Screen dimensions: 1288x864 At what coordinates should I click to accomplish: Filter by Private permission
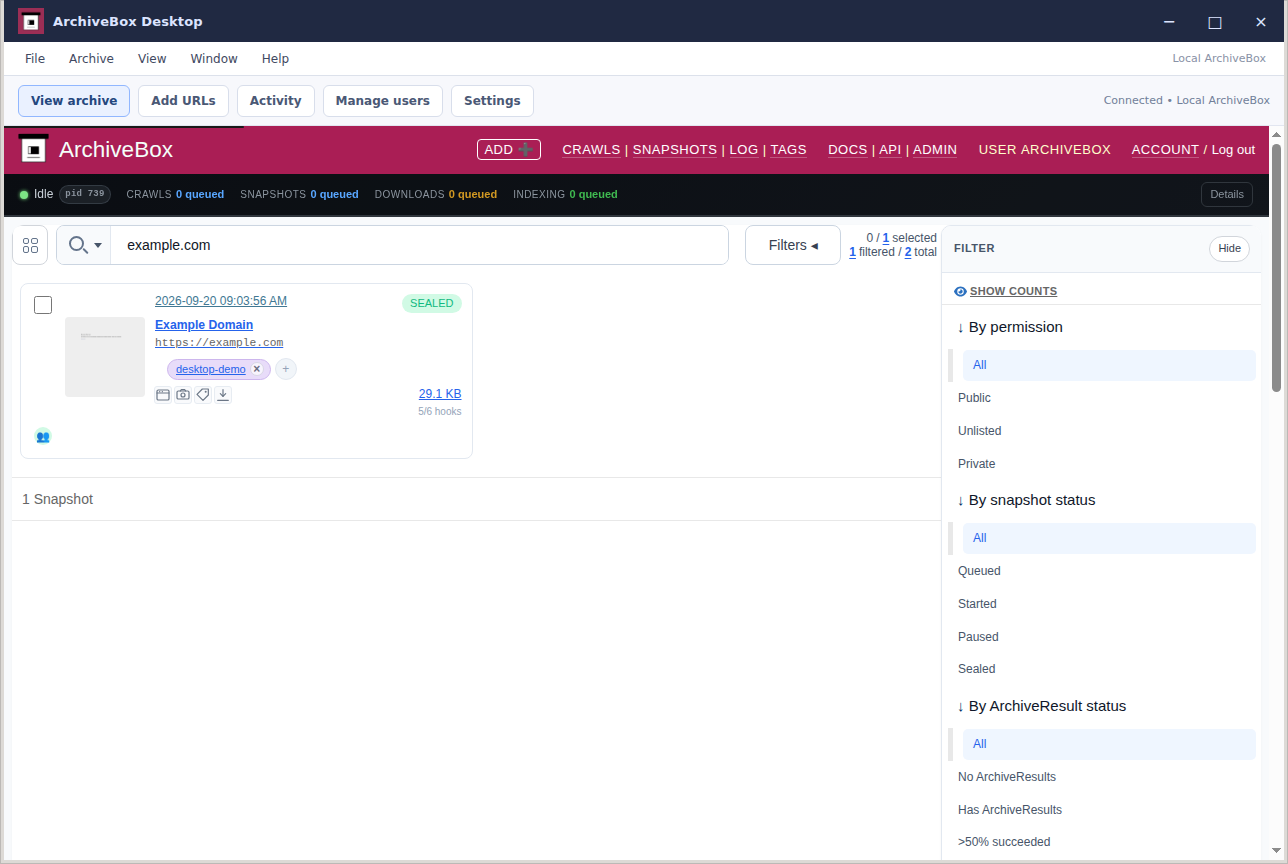[976, 464]
